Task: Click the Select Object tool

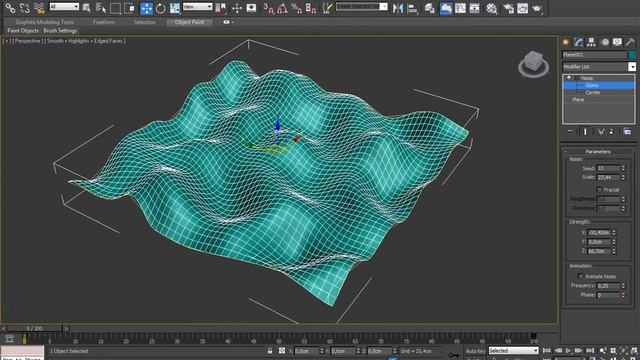Action: coord(87,8)
